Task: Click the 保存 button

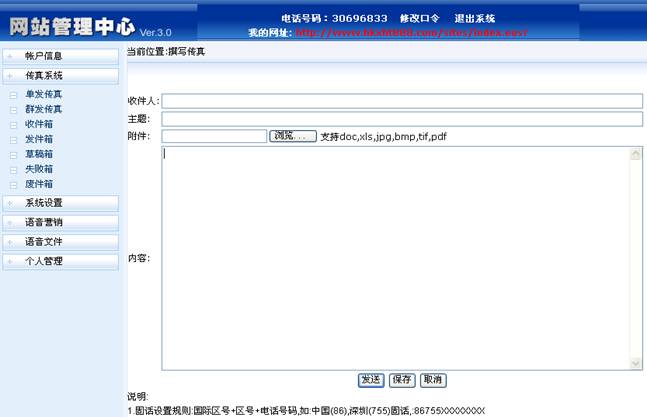Action: pyautogui.click(x=402, y=380)
